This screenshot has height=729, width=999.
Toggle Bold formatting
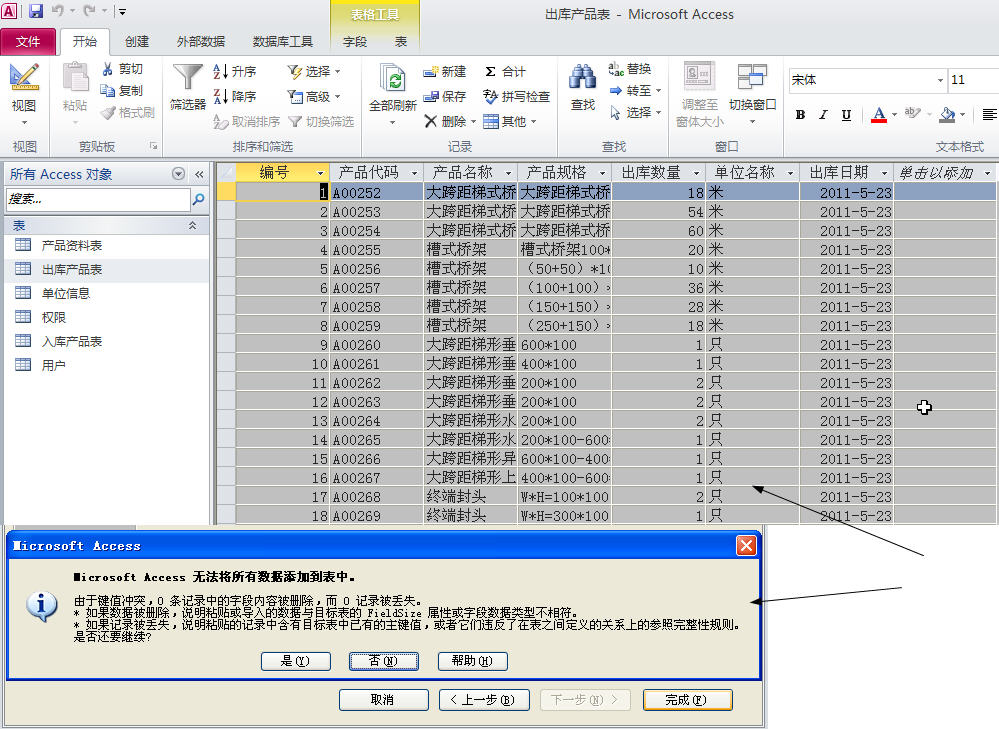click(x=800, y=115)
